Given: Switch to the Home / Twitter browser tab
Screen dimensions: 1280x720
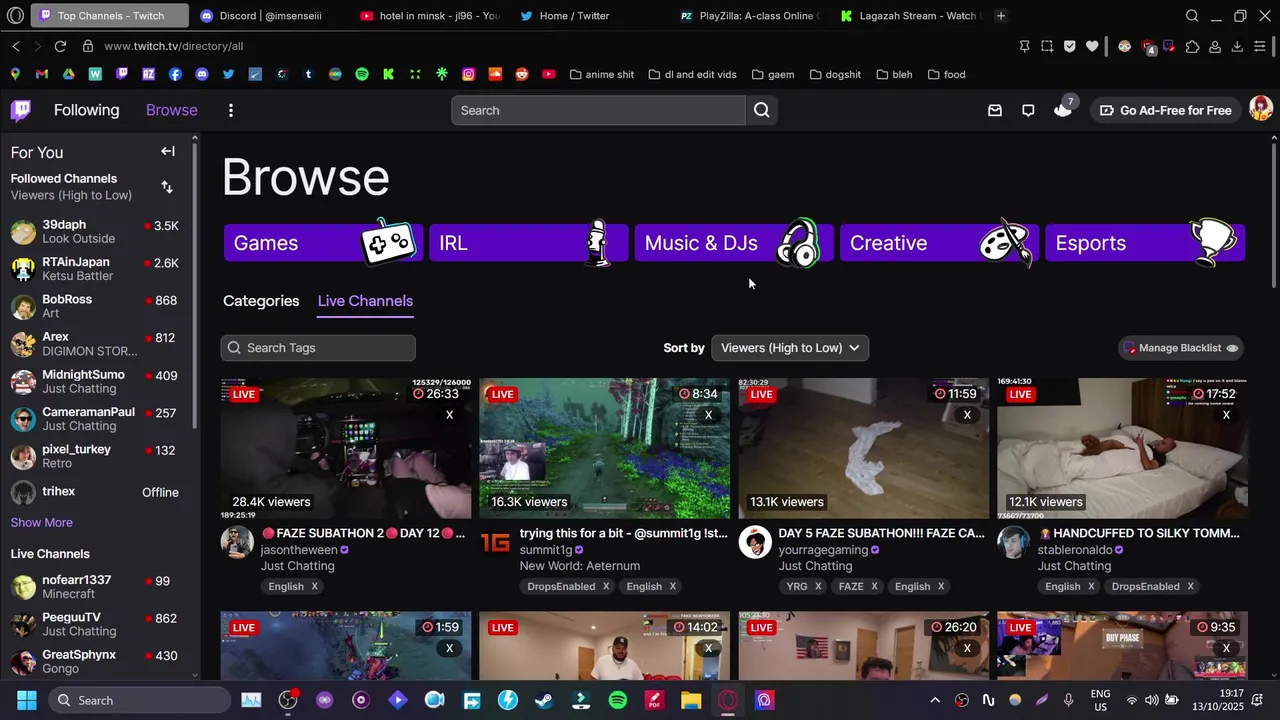Looking at the screenshot, I should [x=574, y=16].
